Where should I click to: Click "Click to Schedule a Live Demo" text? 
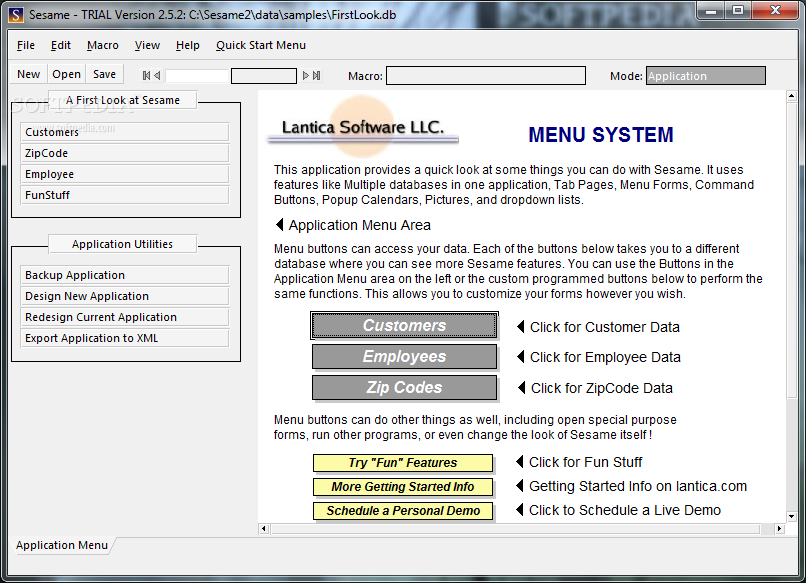625,511
